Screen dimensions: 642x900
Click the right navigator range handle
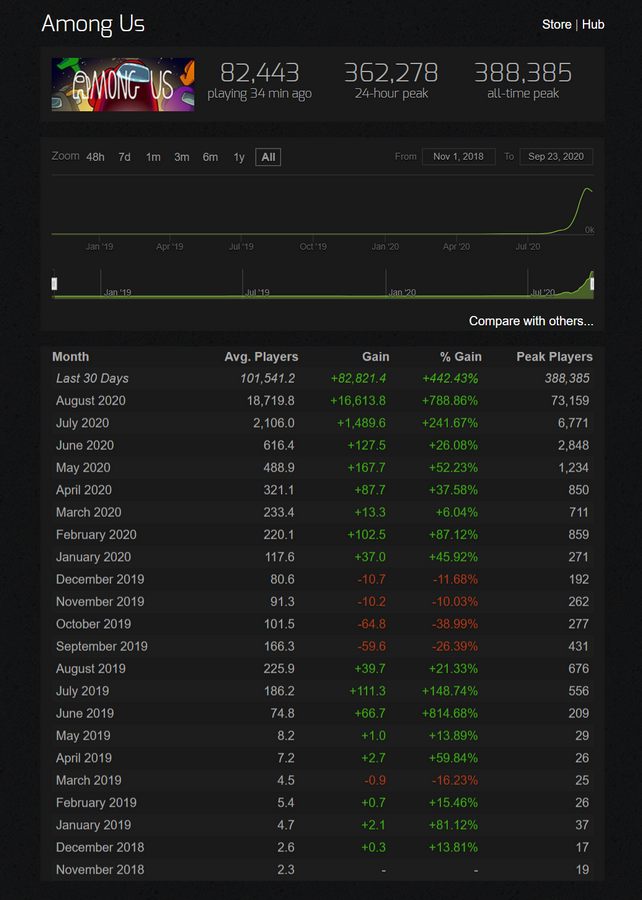[x=592, y=284]
